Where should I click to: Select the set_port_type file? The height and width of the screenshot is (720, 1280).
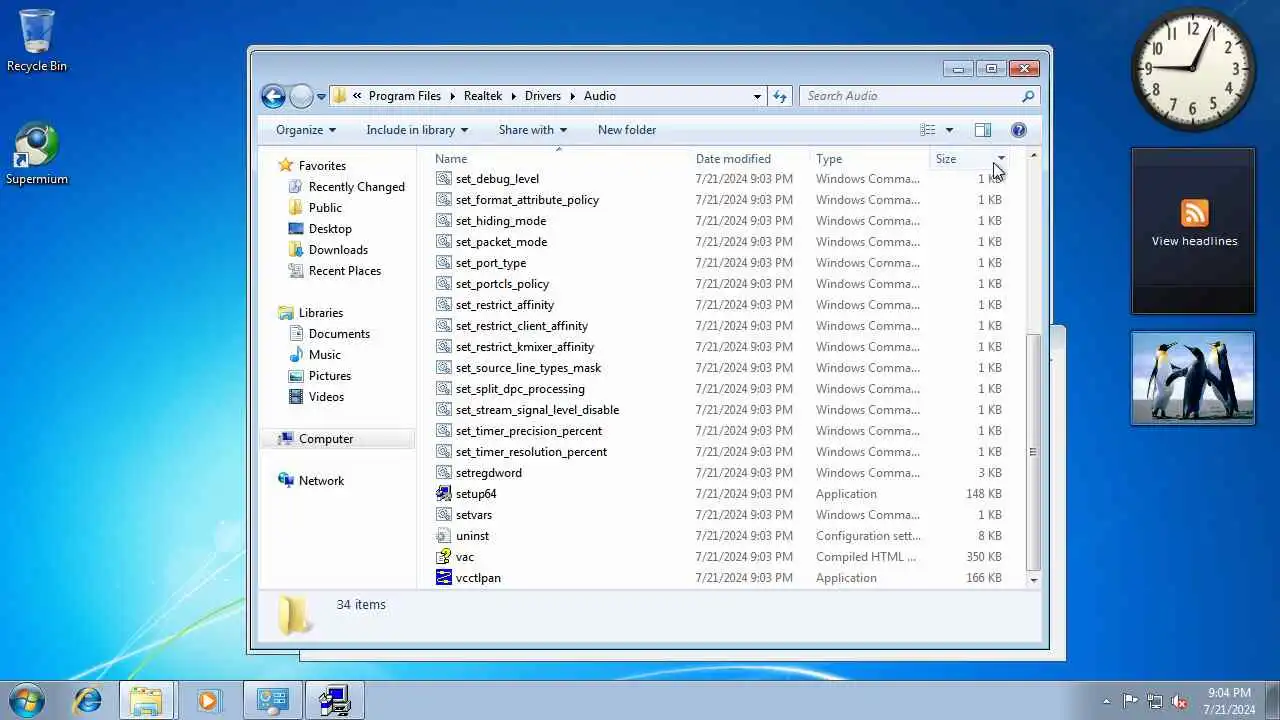coord(491,263)
